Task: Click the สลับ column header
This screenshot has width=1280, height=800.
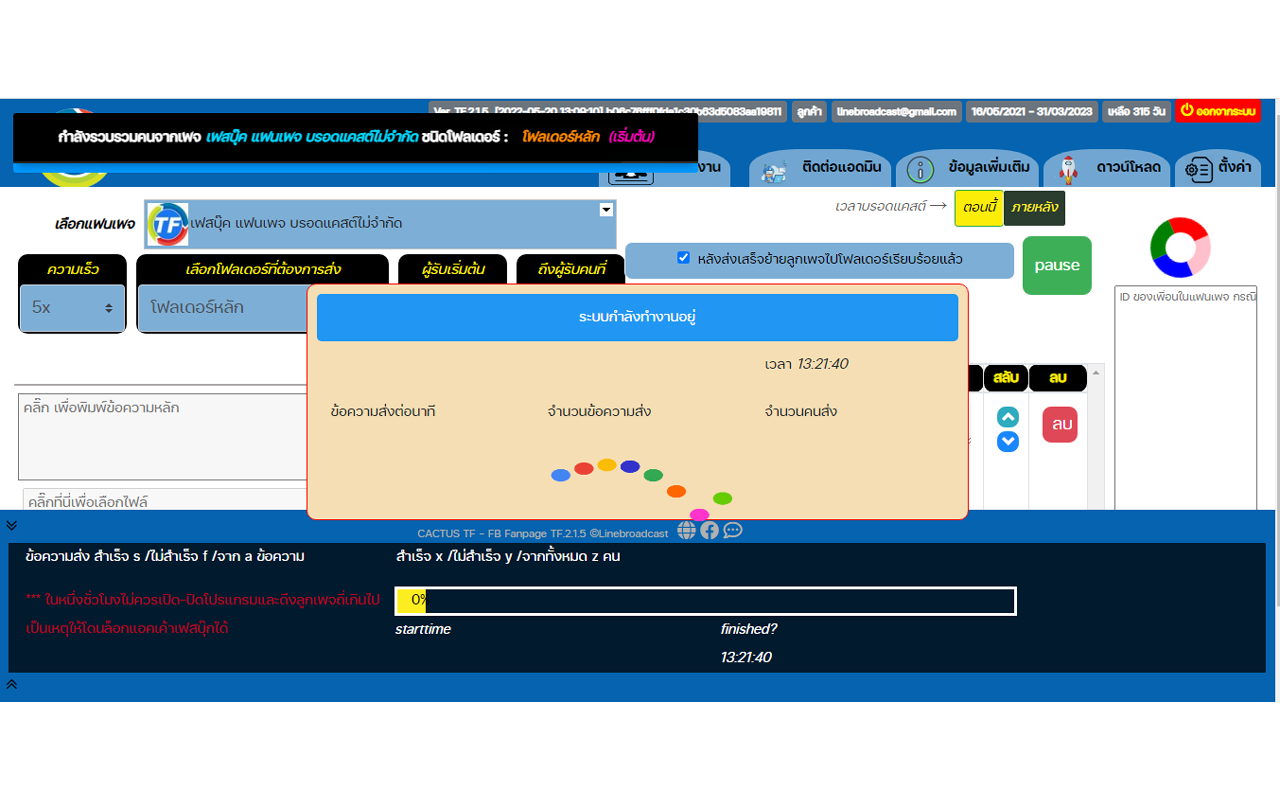Action: coord(1006,378)
